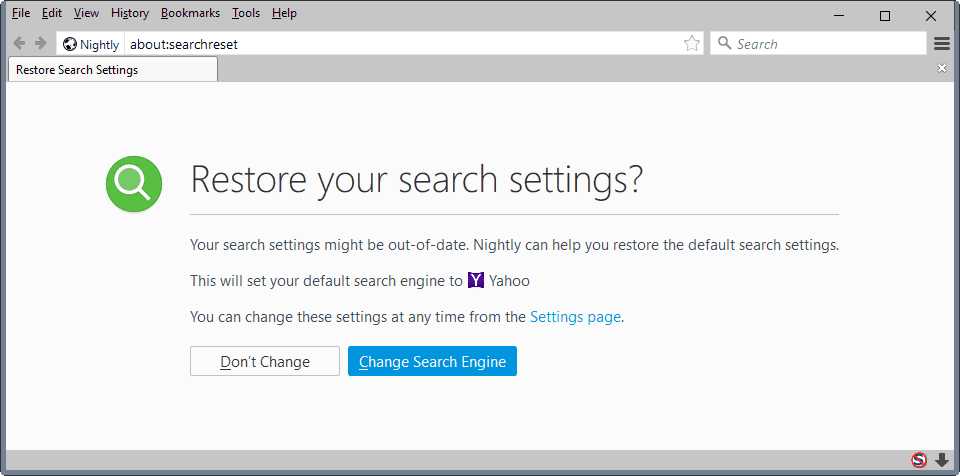This screenshot has height=476, width=960.
Task: Open the Edit menu
Action: (52, 13)
